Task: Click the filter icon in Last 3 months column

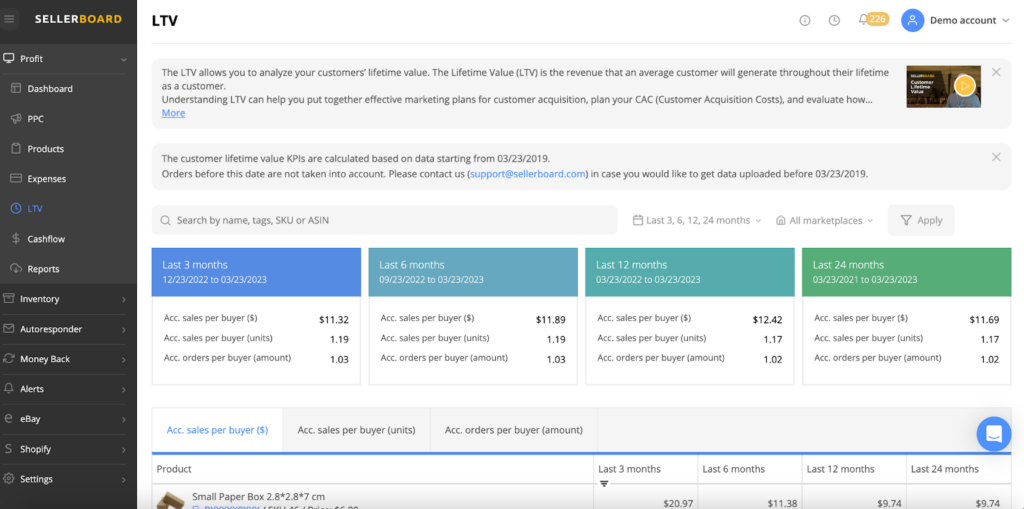Action: point(604,484)
